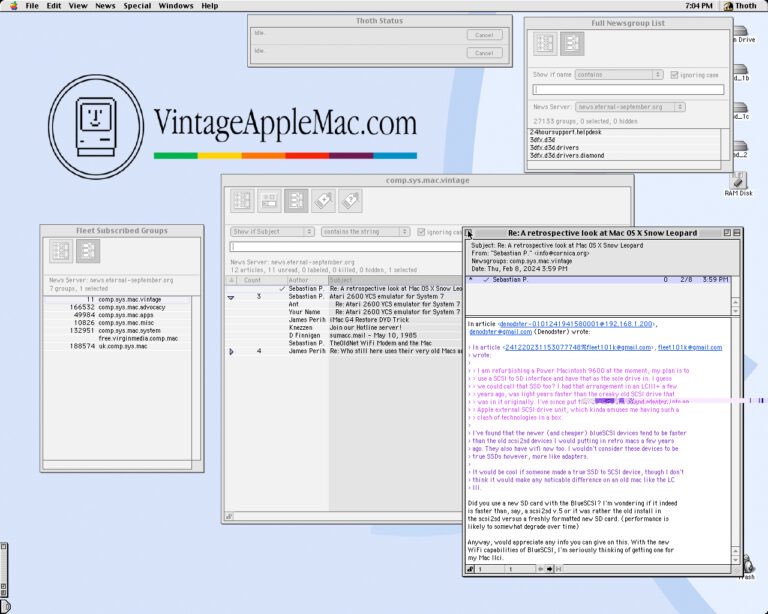This screenshot has height=614, width=768.
Task: Select 3dfx.d3d.drivers in Full Newsgroup List
Action: click(x=624, y=148)
